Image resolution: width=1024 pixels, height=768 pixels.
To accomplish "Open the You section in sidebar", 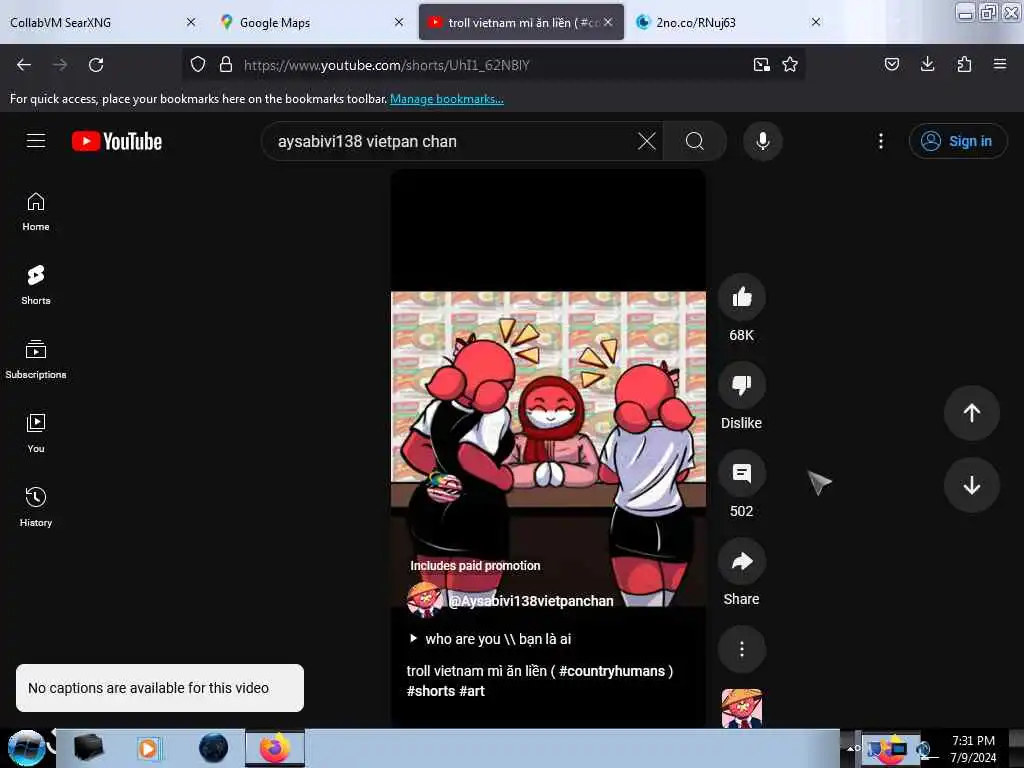I will coord(36,433).
